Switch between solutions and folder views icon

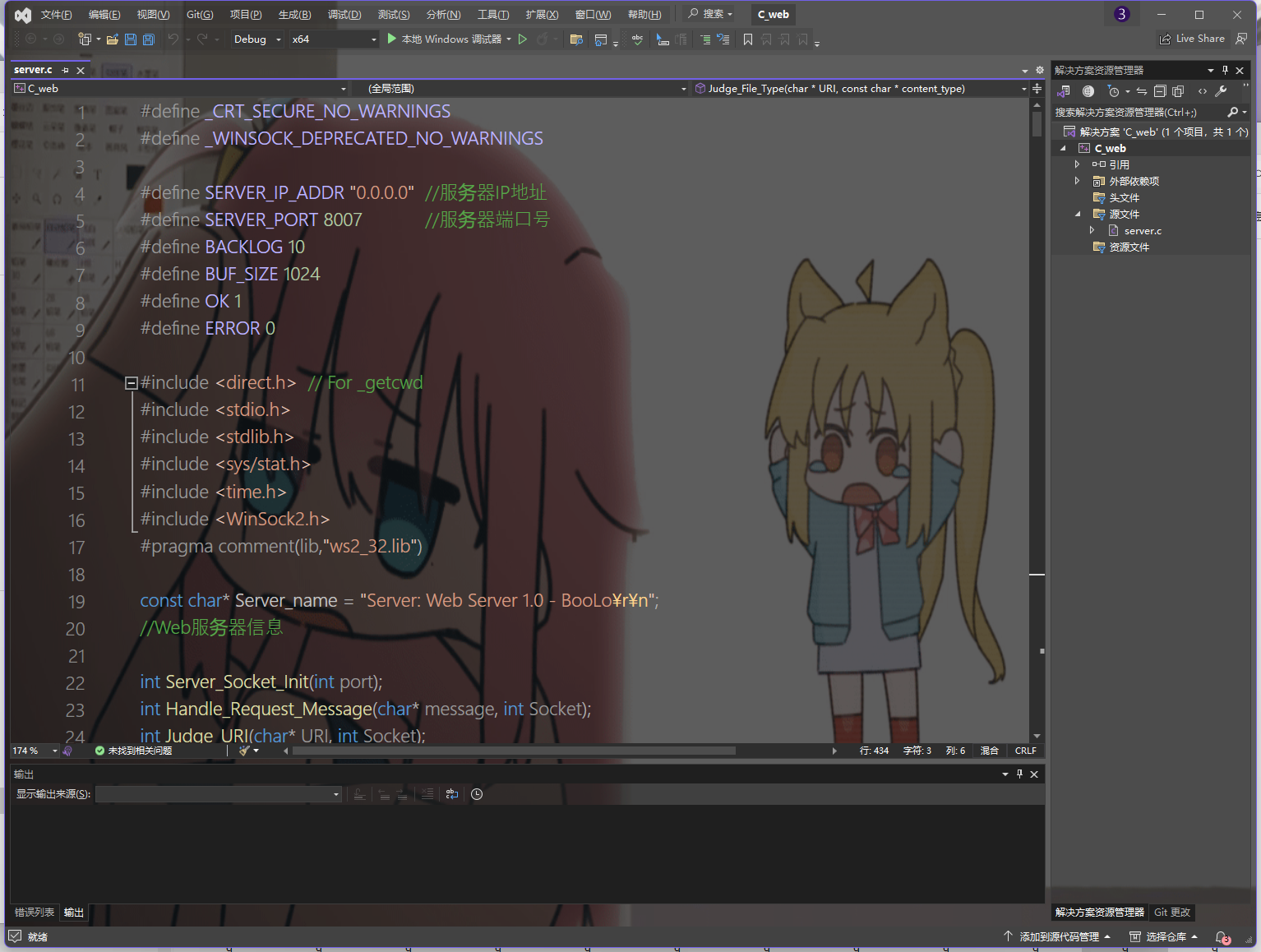click(x=1064, y=91)
